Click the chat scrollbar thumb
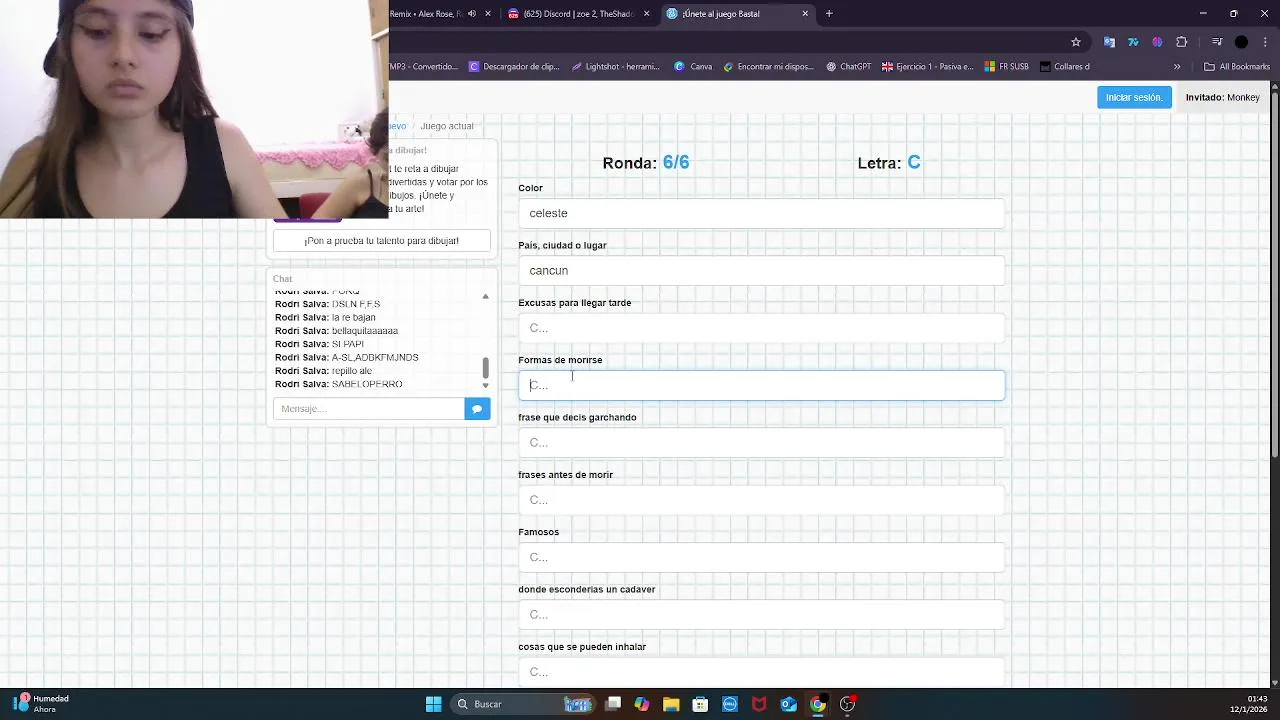The width and height of the screenshot is (1280, 720). 486,368
